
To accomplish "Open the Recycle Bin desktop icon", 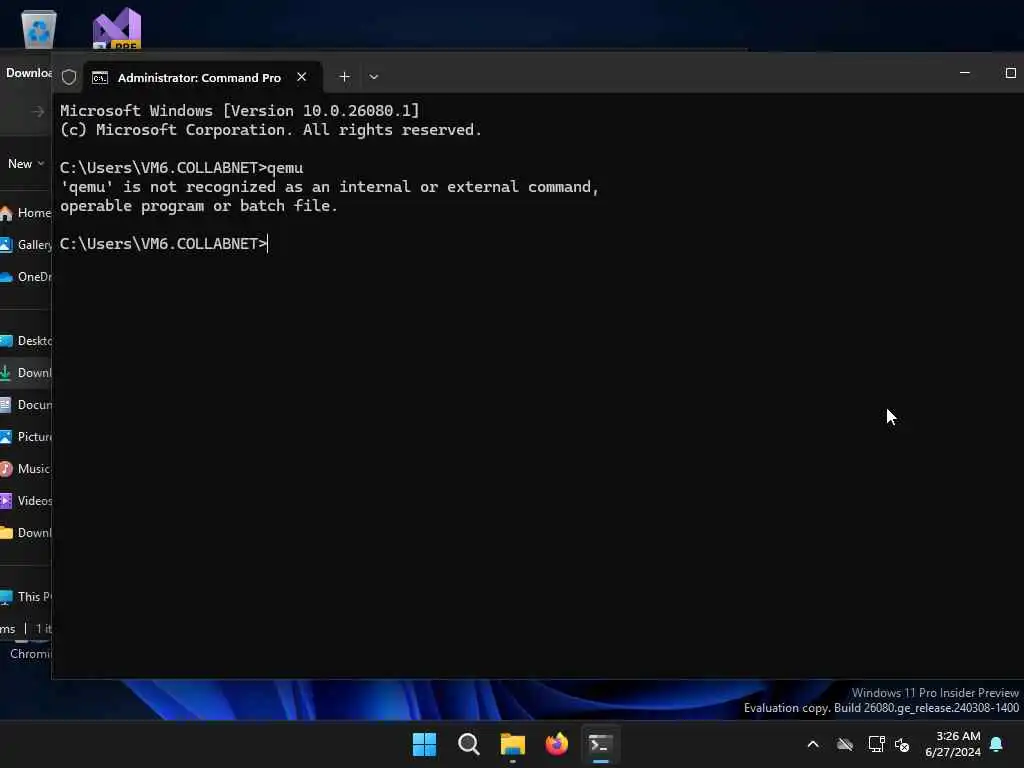I will (39, 29).
